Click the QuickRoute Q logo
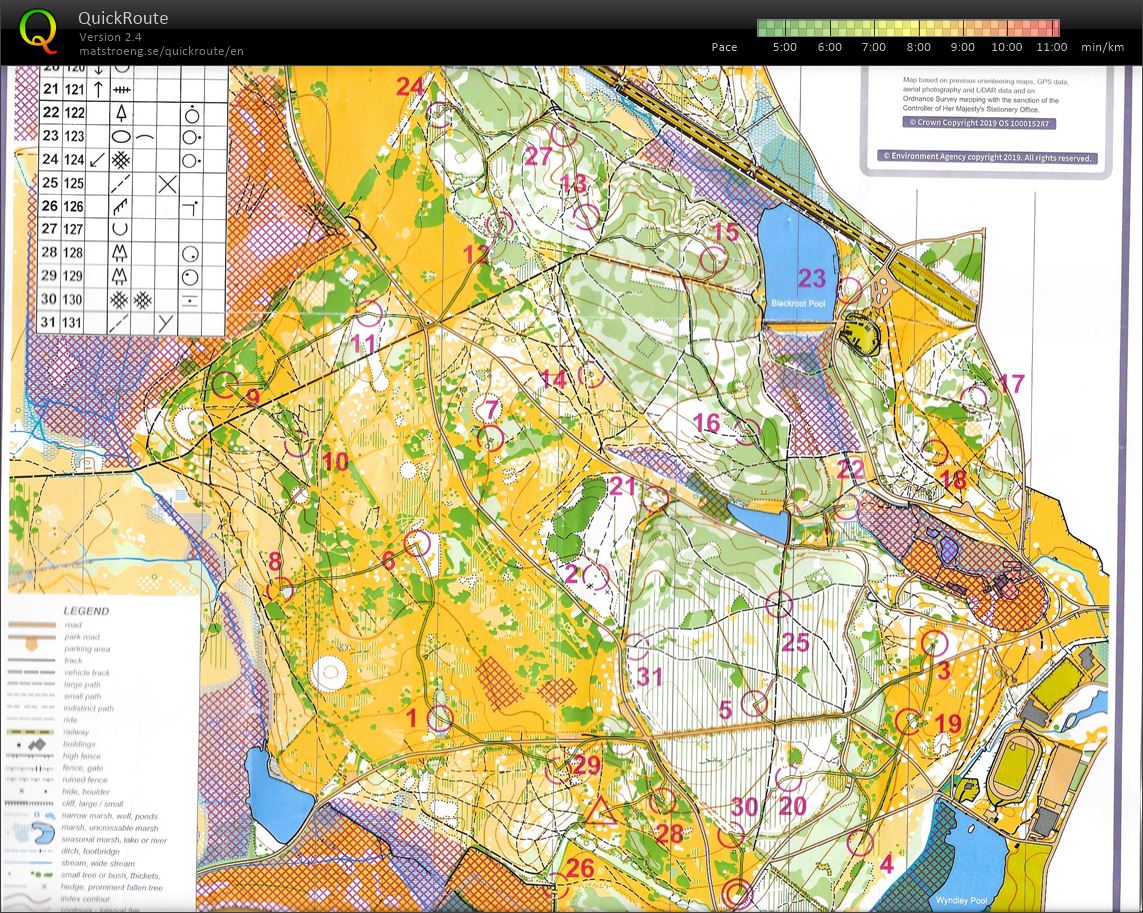 coord(38,32)
